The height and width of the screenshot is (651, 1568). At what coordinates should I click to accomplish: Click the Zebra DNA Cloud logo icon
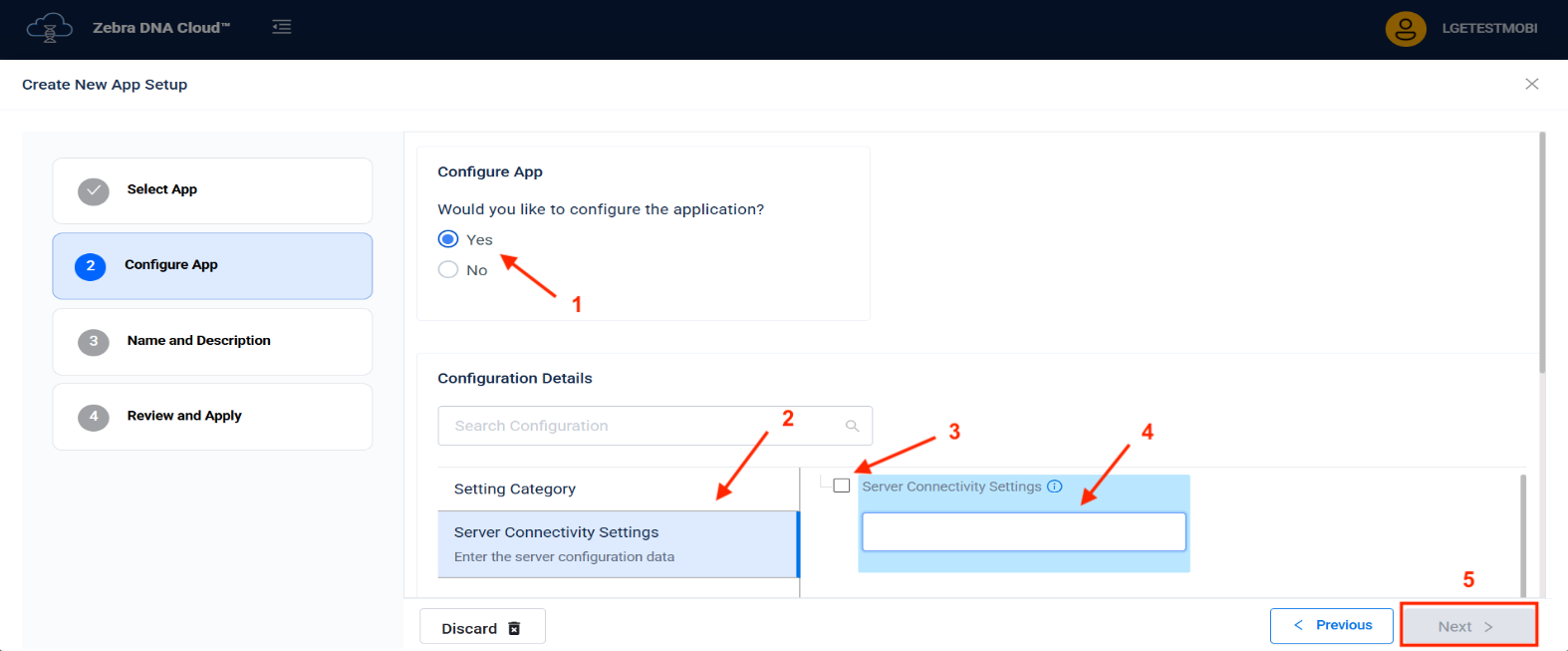click(49, 28)
